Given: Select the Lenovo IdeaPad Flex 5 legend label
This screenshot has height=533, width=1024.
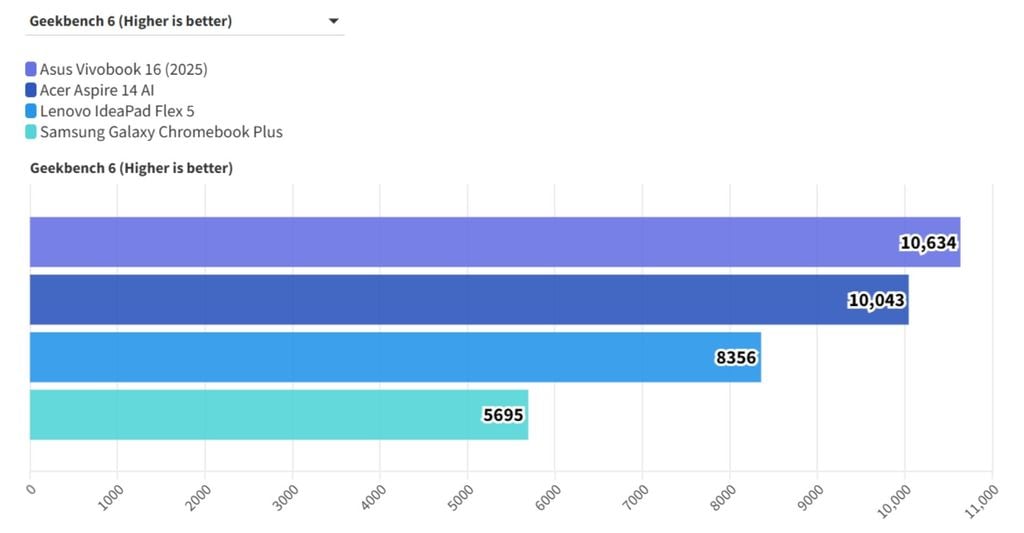Looking at the screenshot, I should click(117, 111).
